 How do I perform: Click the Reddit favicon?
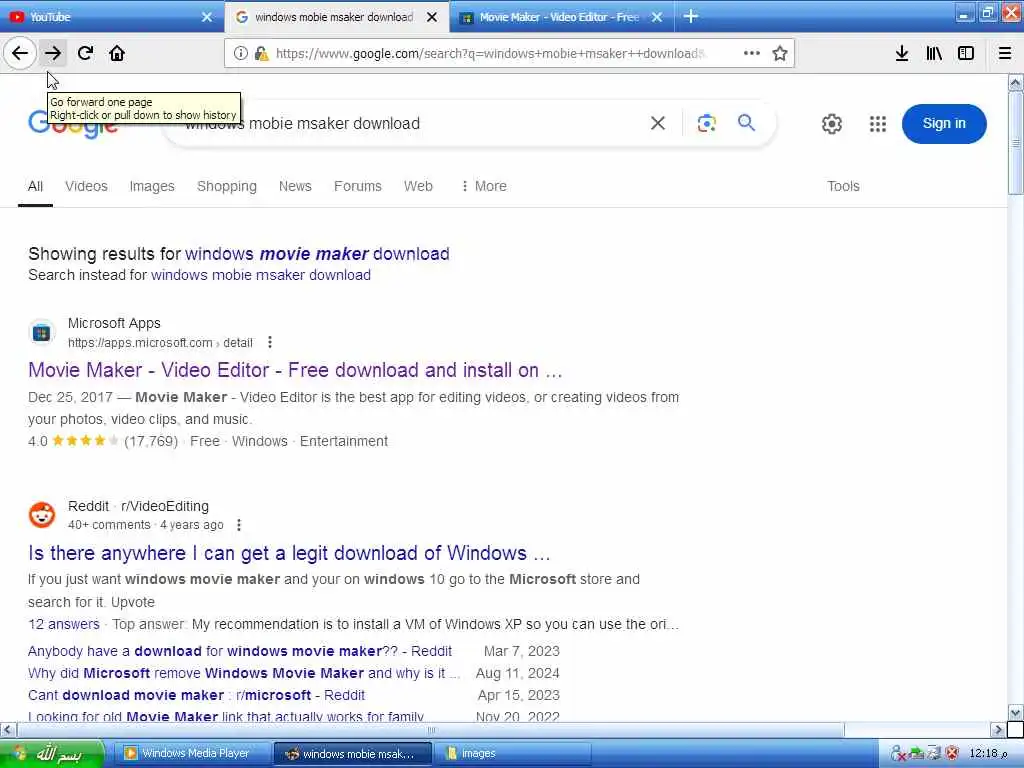coord(42,515)
